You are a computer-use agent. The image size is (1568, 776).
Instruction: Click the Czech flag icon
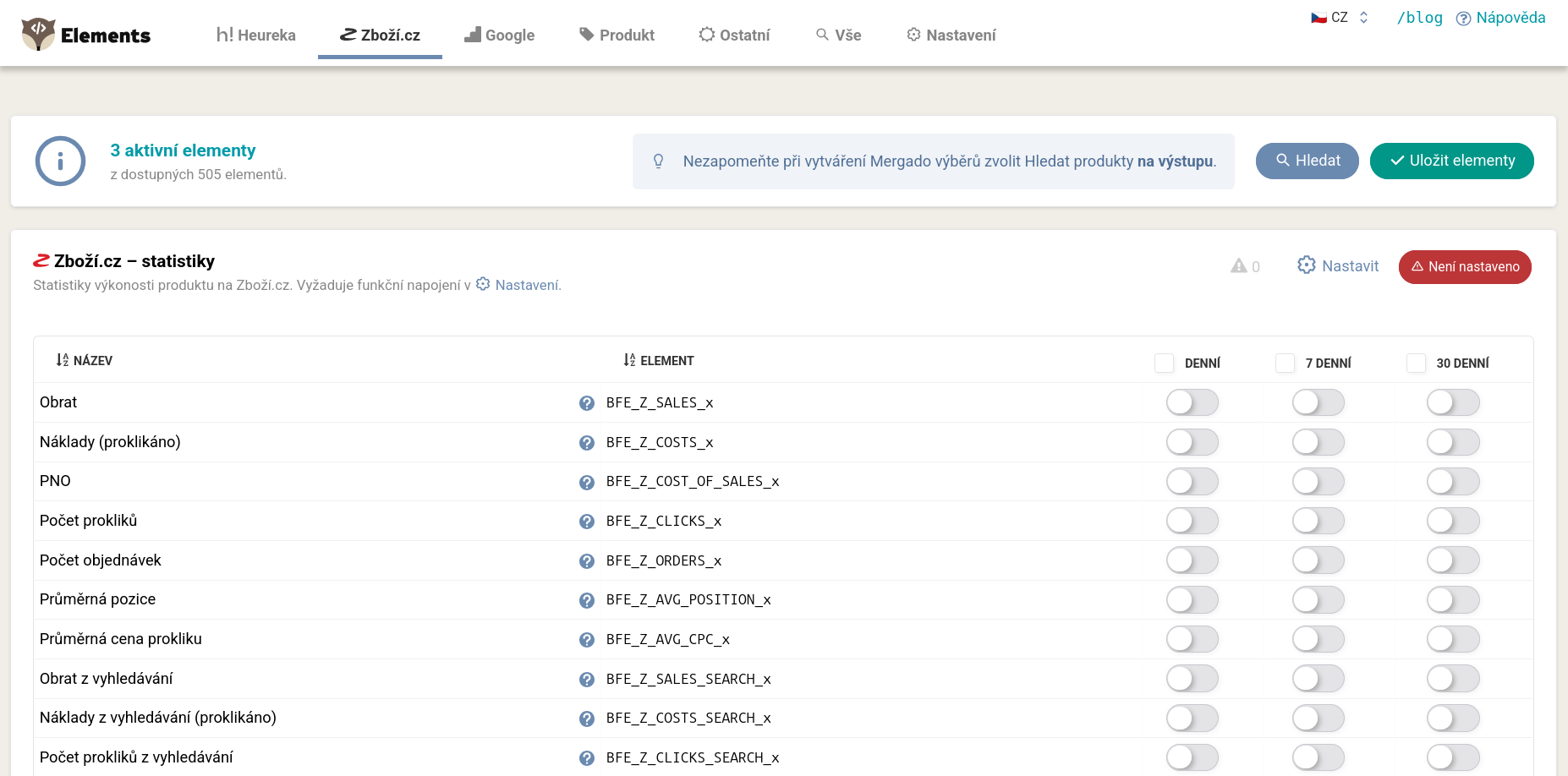[1319, 18]
